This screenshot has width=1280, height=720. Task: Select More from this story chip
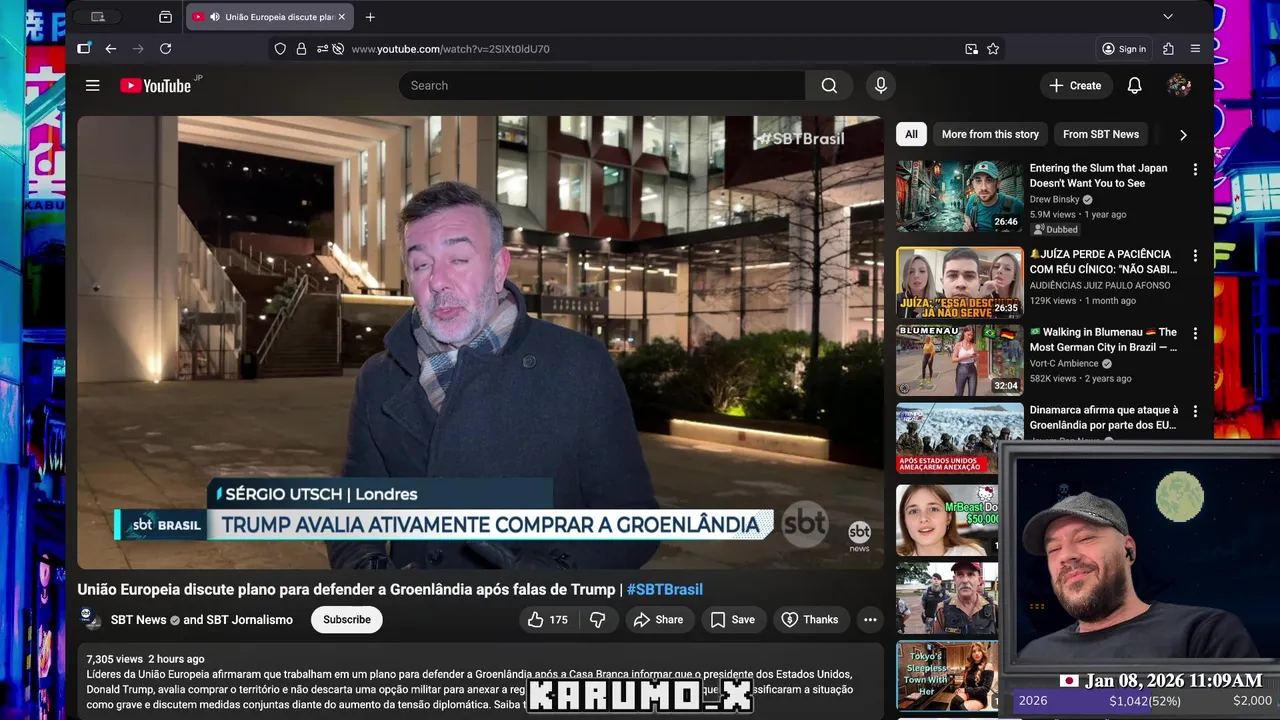pos(990,134)
